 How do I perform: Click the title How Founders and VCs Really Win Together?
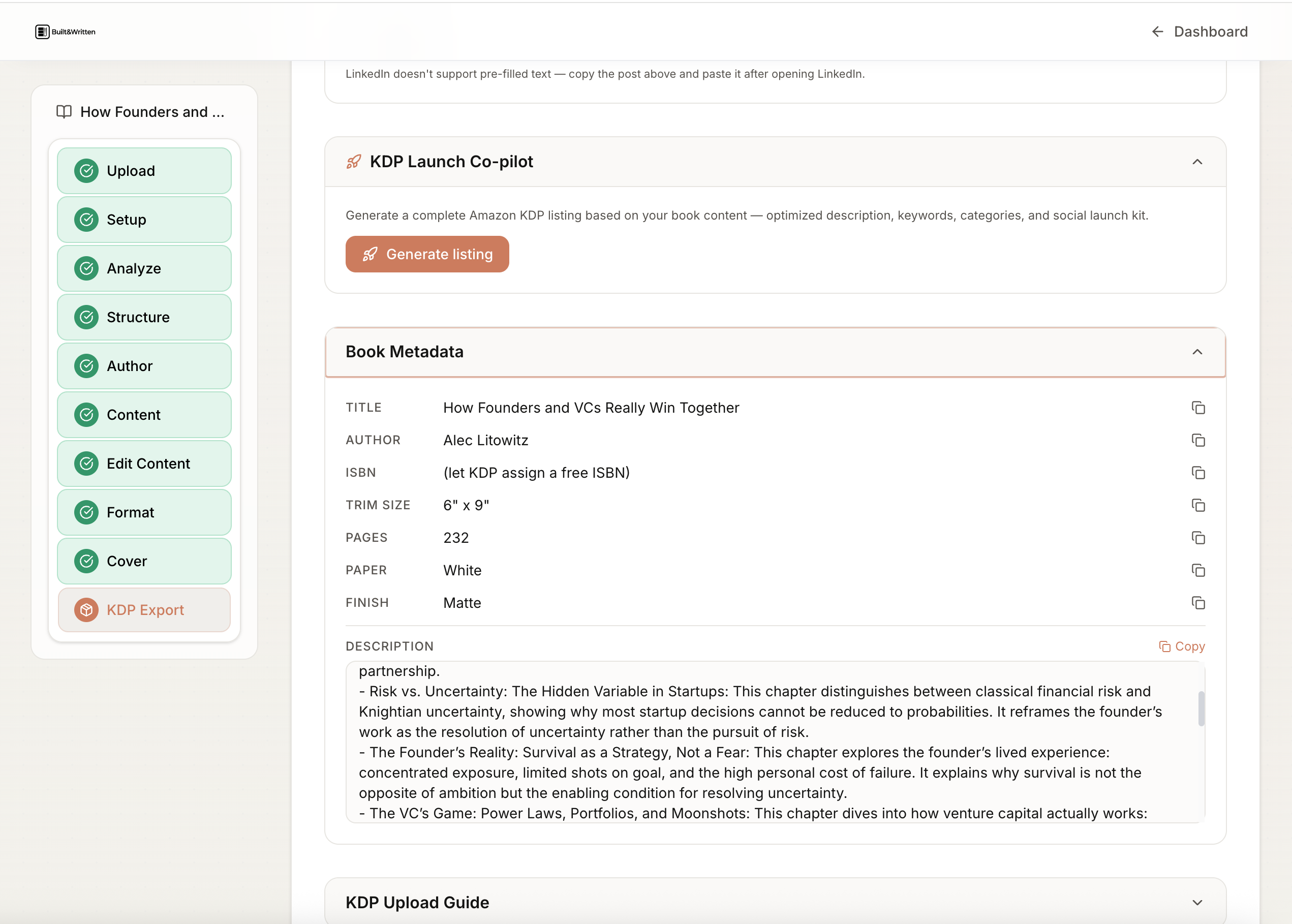coord(591,408)
